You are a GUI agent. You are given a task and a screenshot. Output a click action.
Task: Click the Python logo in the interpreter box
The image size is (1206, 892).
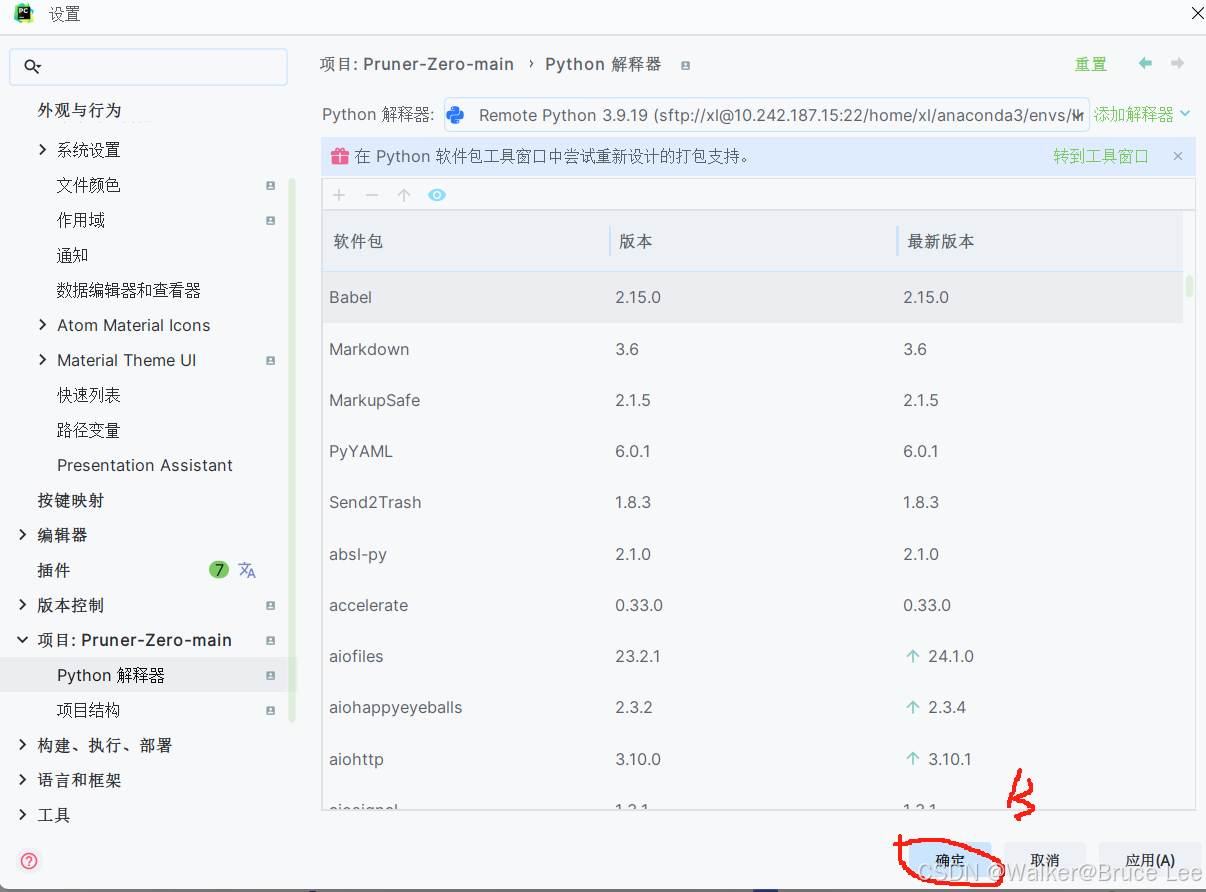click(x=455, y=115)
